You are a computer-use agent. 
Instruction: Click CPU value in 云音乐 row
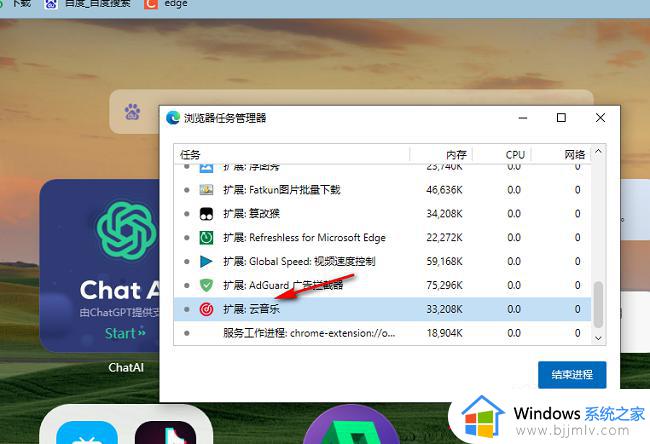(x=514, y=309)
